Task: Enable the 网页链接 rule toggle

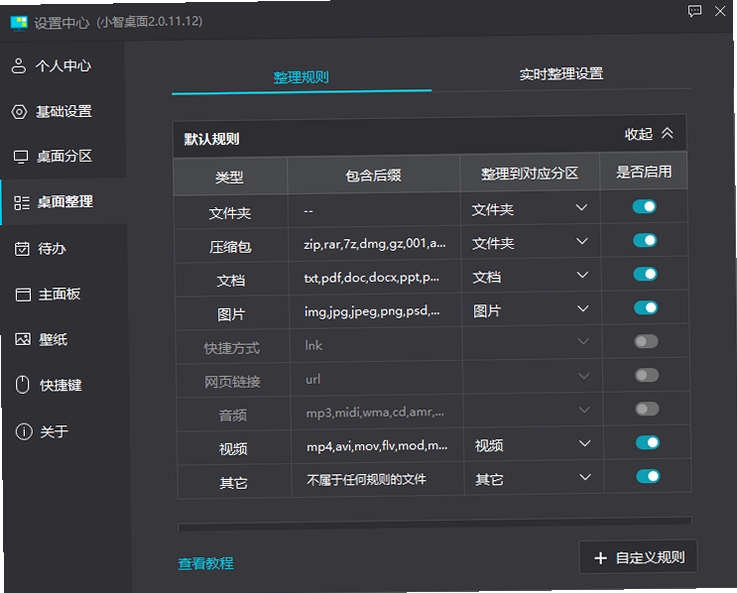Action: point(647,375)
